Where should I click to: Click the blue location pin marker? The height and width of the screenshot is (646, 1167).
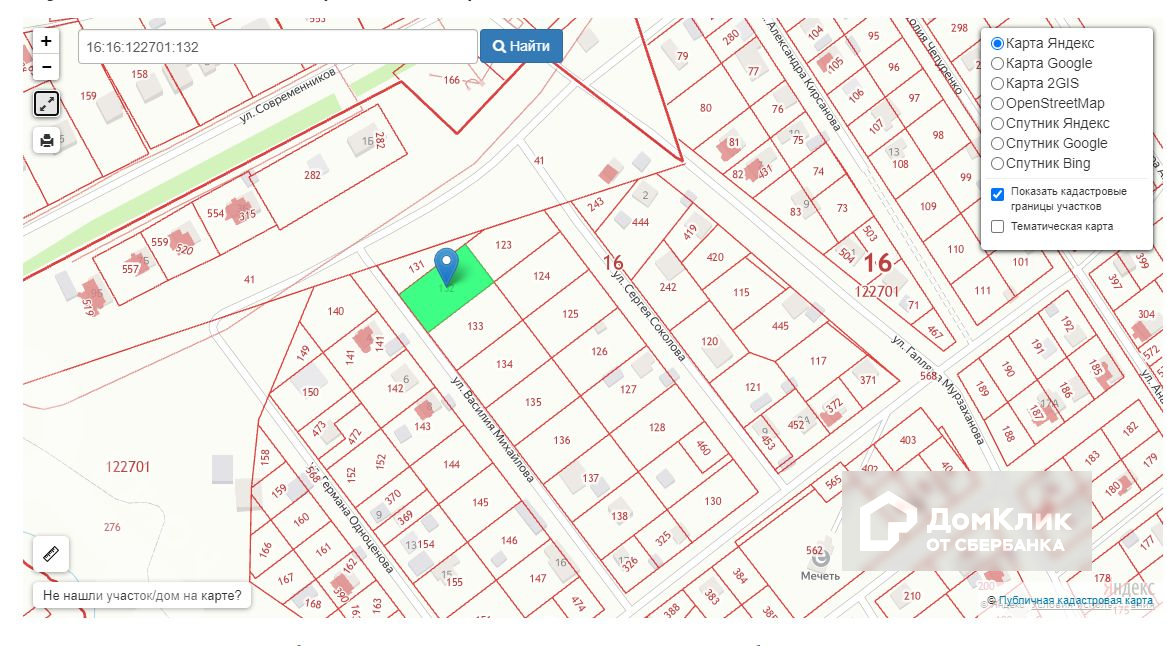(447, 266)
